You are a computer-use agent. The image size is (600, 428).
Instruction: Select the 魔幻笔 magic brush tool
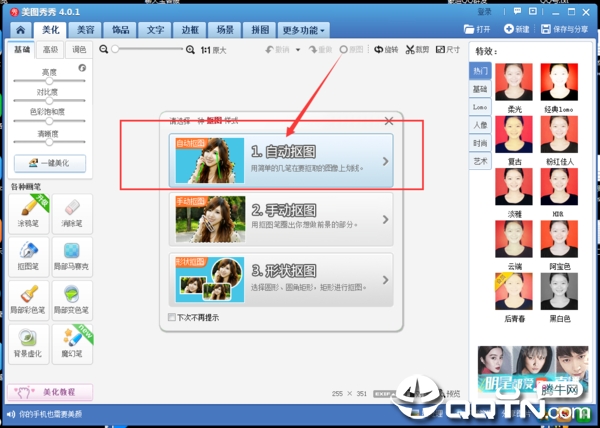tap(72, 344)
